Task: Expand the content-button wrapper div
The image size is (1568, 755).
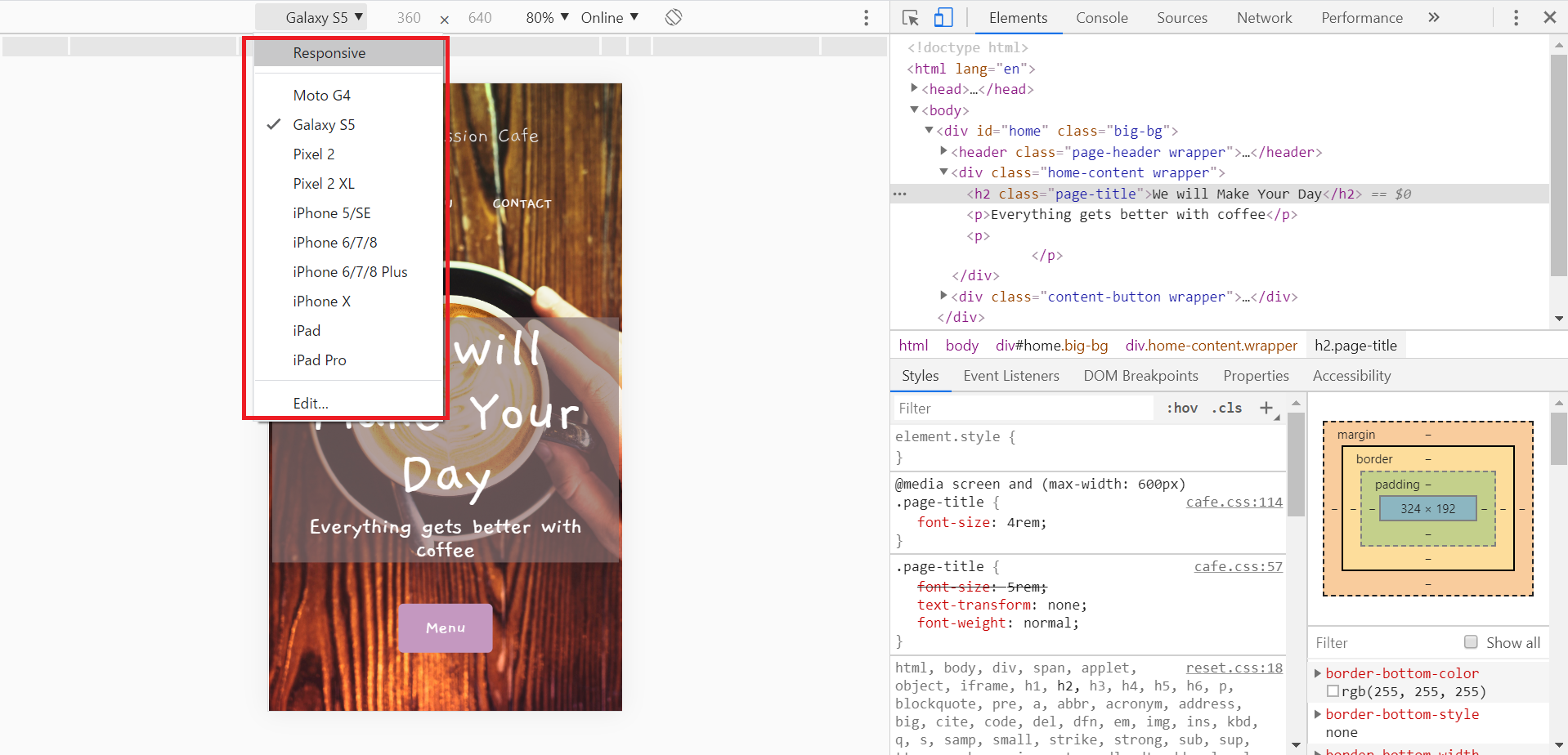Action: point(943,296)
